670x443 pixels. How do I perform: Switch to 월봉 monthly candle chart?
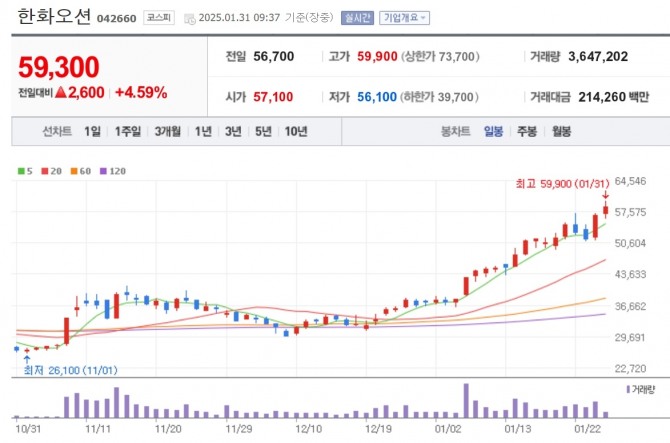561,132
